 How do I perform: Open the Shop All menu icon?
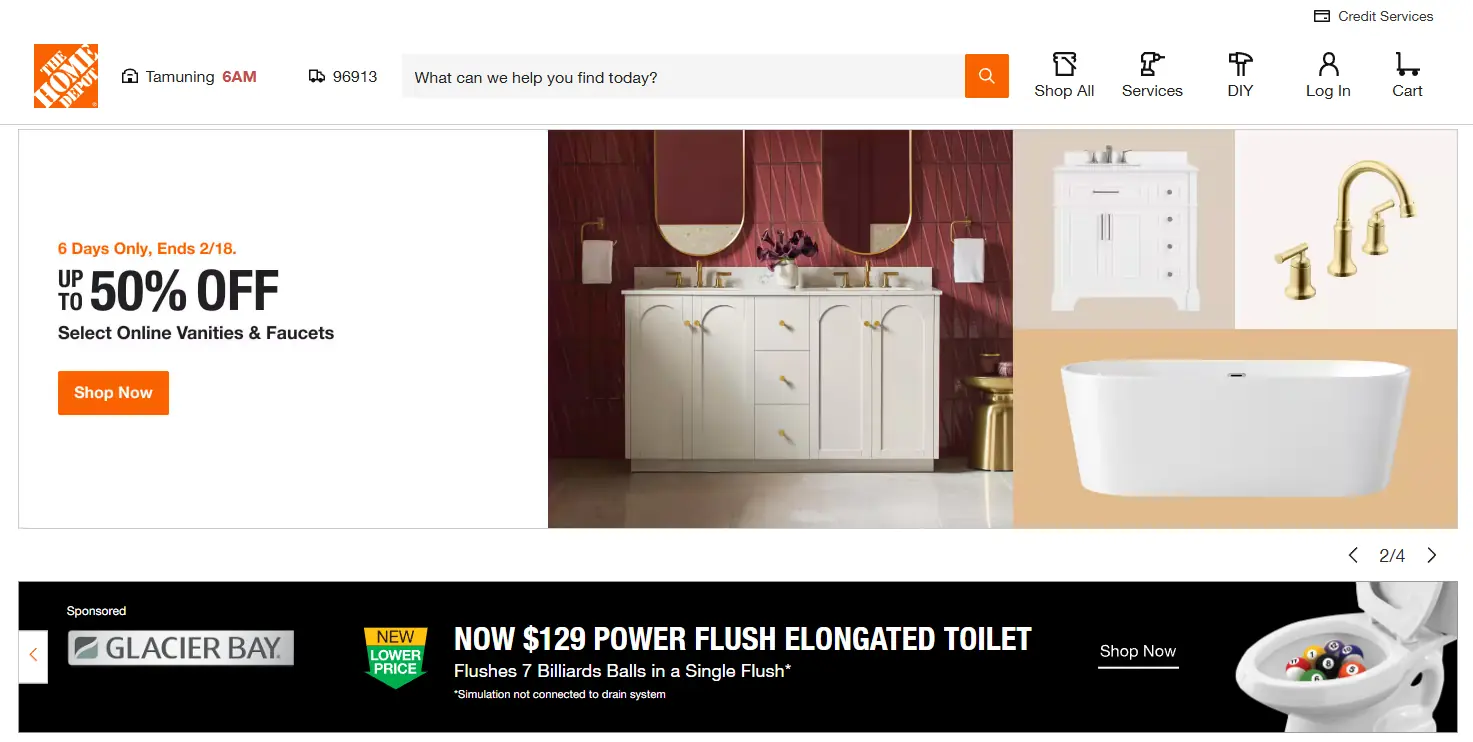pyautogui.click(x=1064, y=64)
